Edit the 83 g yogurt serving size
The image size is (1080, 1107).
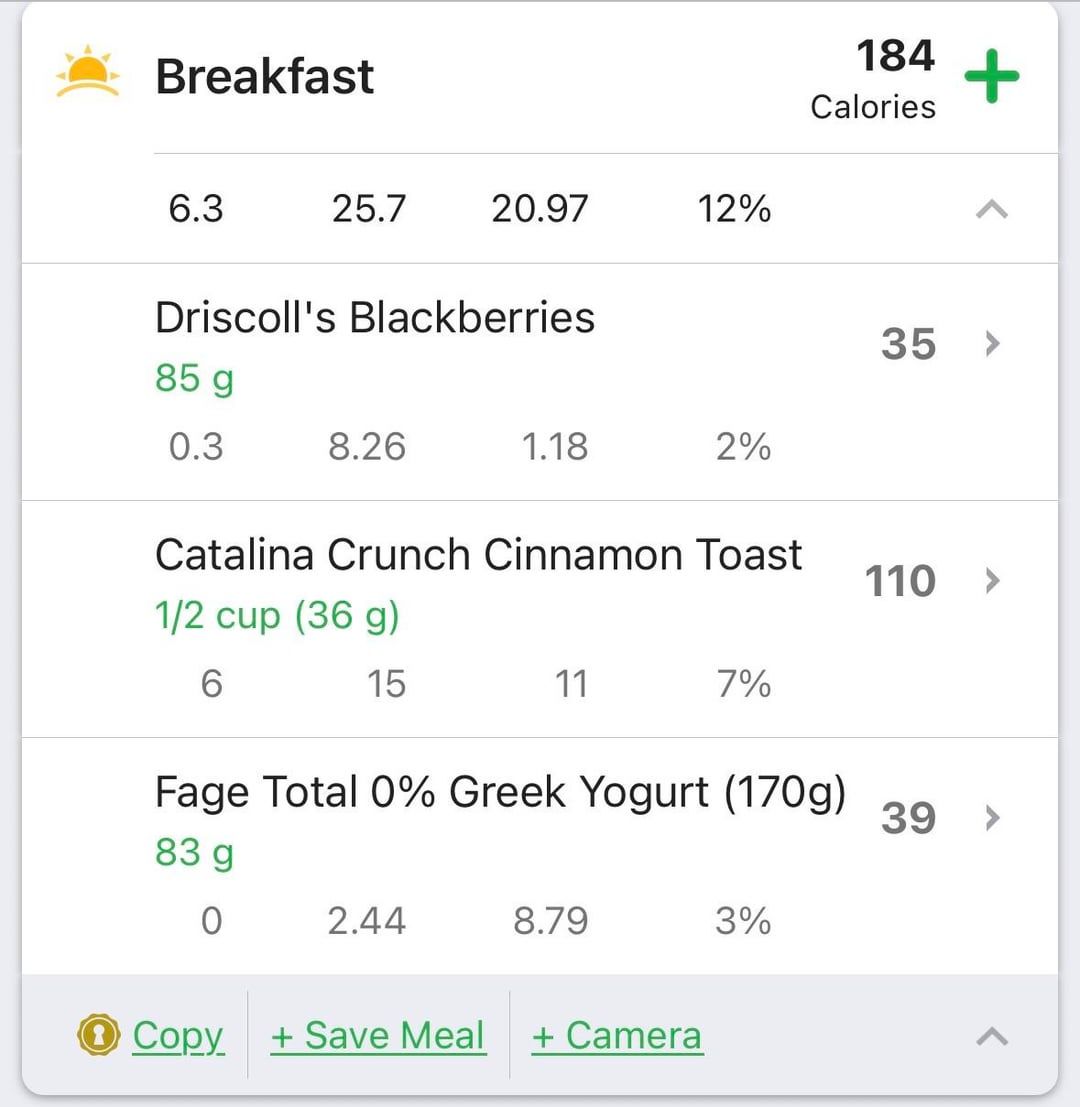[x=194, y=853]
